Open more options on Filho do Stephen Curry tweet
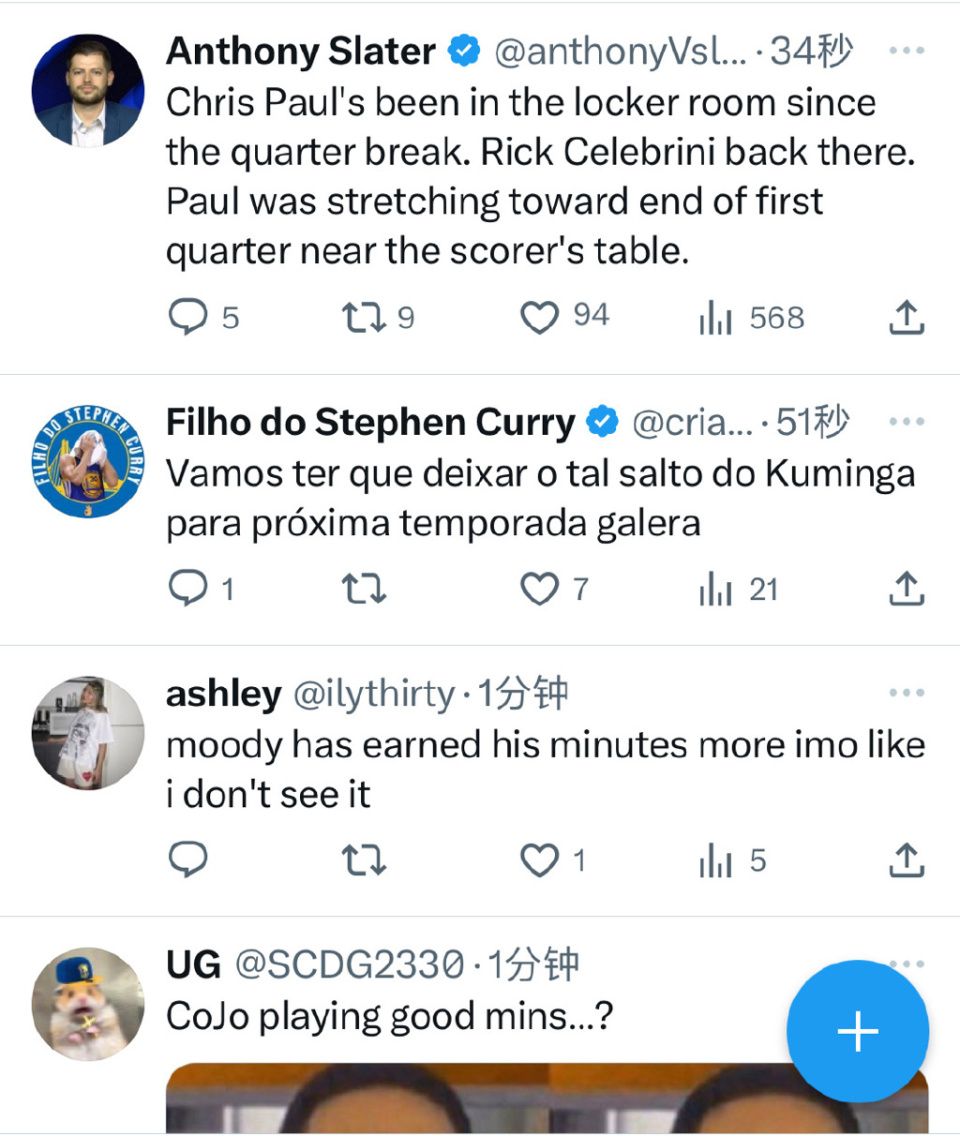The image size is (960, 1136). click(x=906, y=421)
